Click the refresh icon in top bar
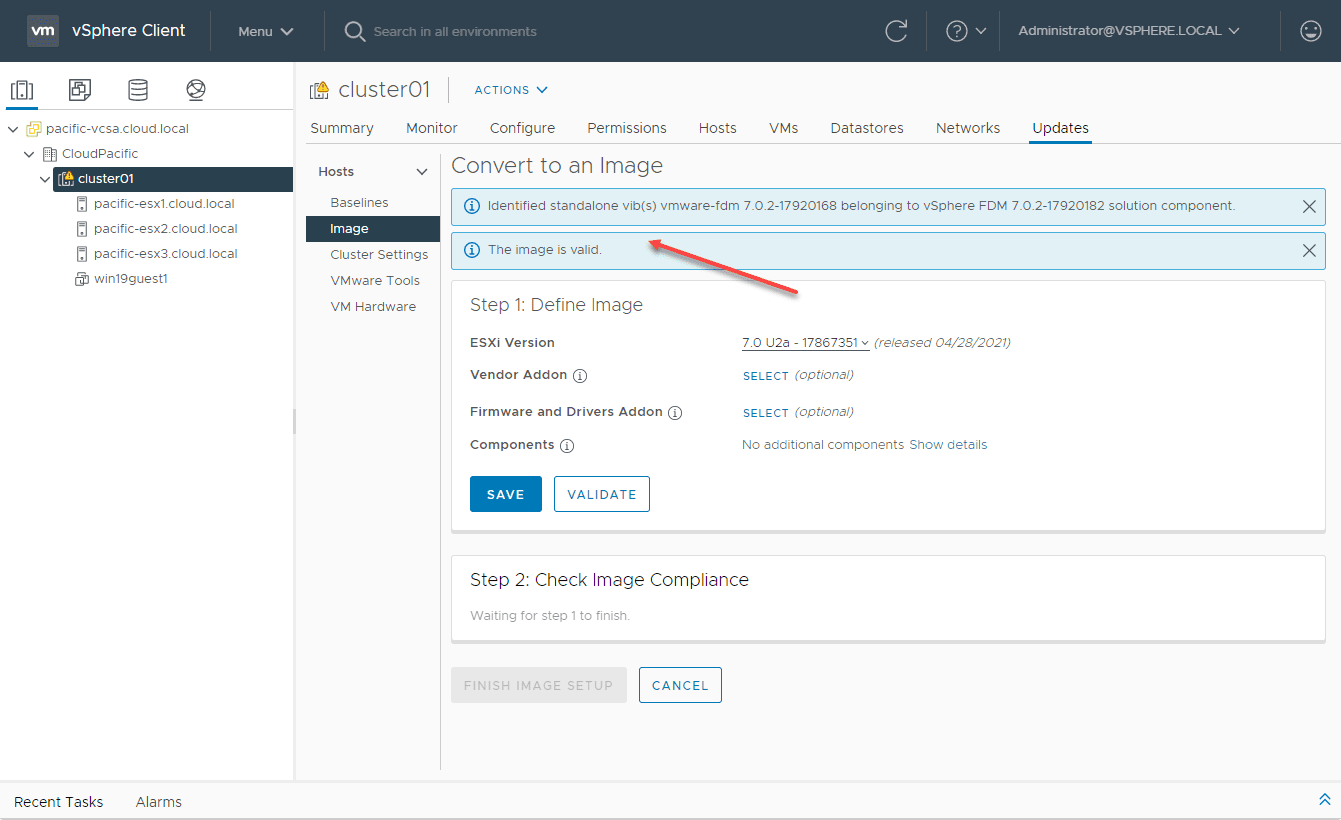Image resolution: width=1341 pixels, height=820 pixels. [x=896, y=31]
